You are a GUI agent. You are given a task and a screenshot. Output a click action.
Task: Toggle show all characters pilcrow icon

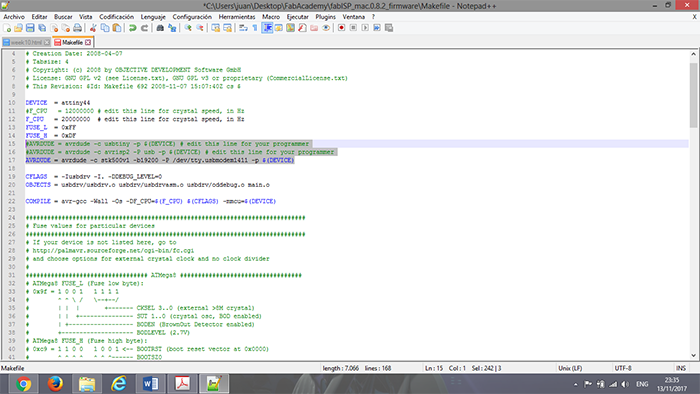pyautogui.click(x=255, y=28)
